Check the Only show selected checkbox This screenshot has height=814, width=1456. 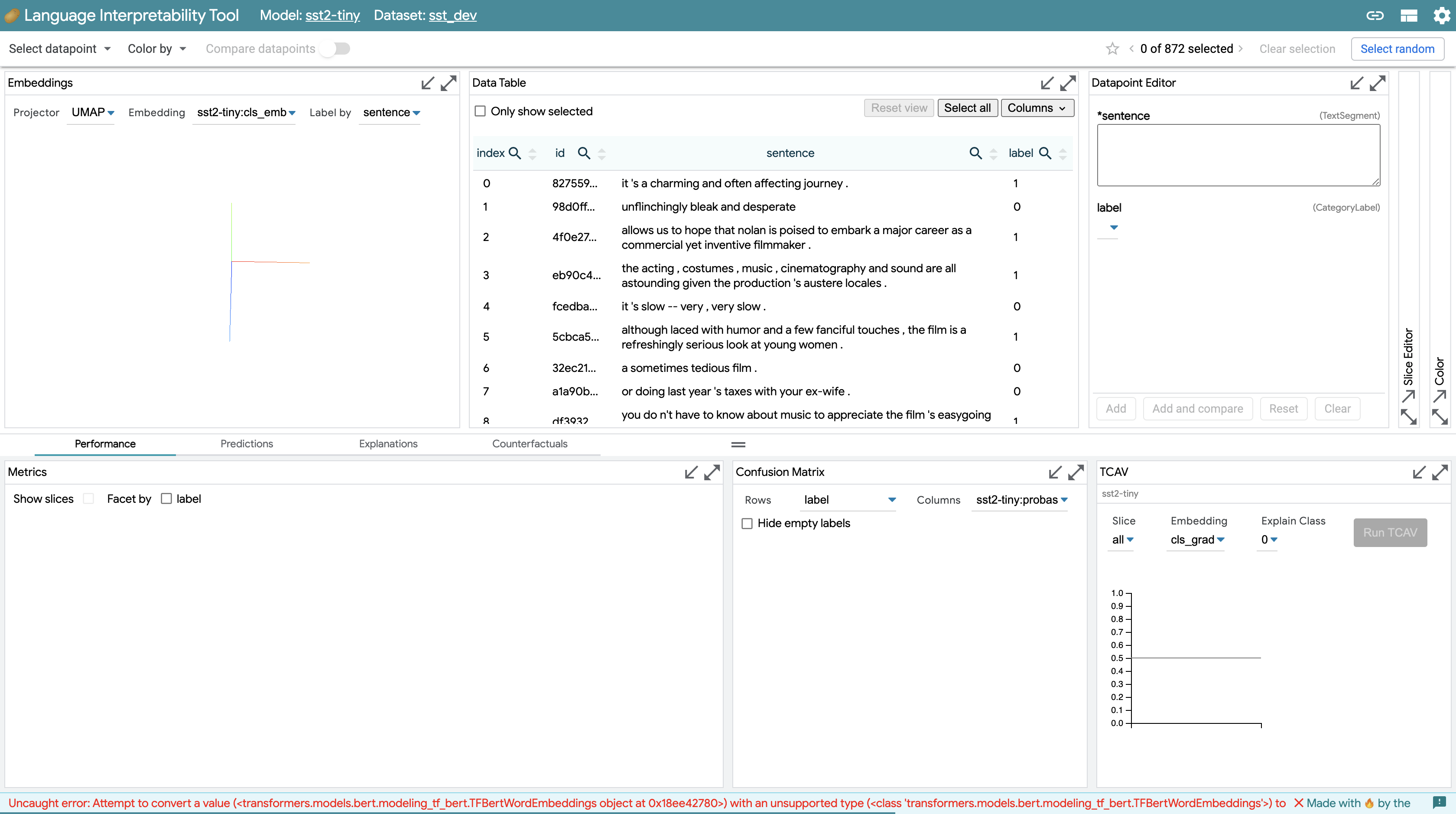tap(481, 111)
